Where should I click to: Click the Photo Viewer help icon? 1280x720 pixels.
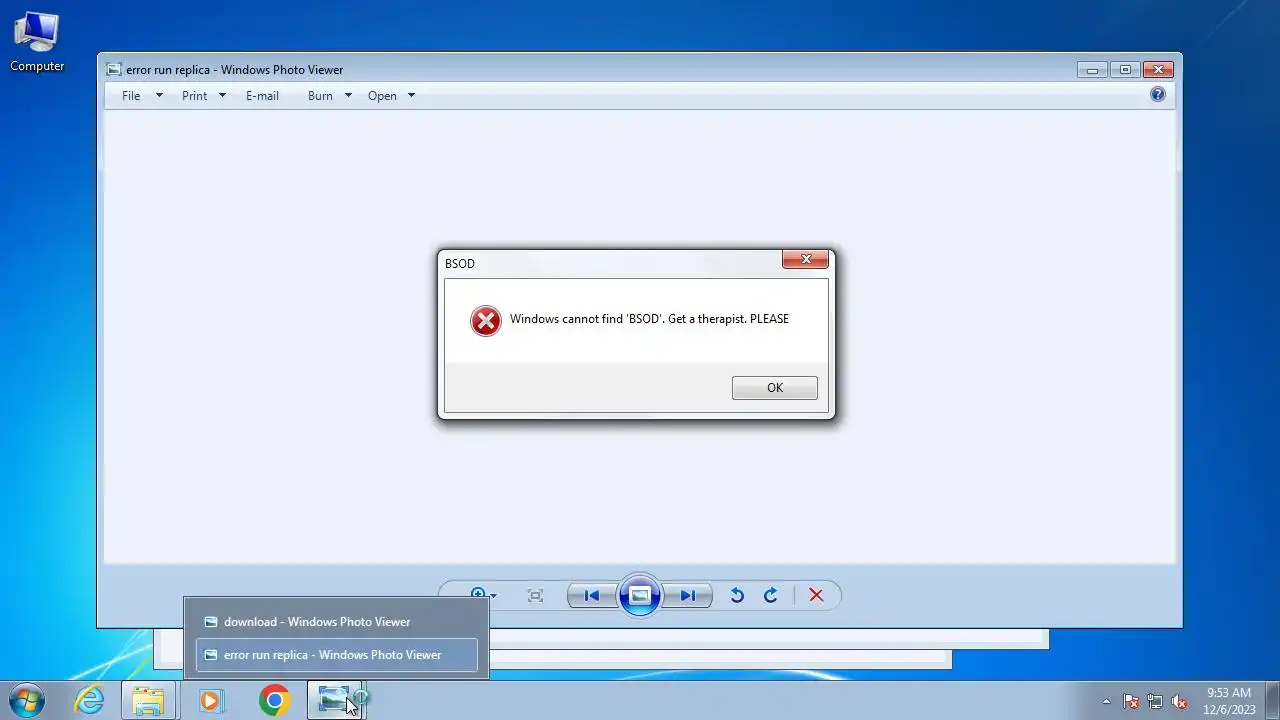click(x=1158, y=94)
